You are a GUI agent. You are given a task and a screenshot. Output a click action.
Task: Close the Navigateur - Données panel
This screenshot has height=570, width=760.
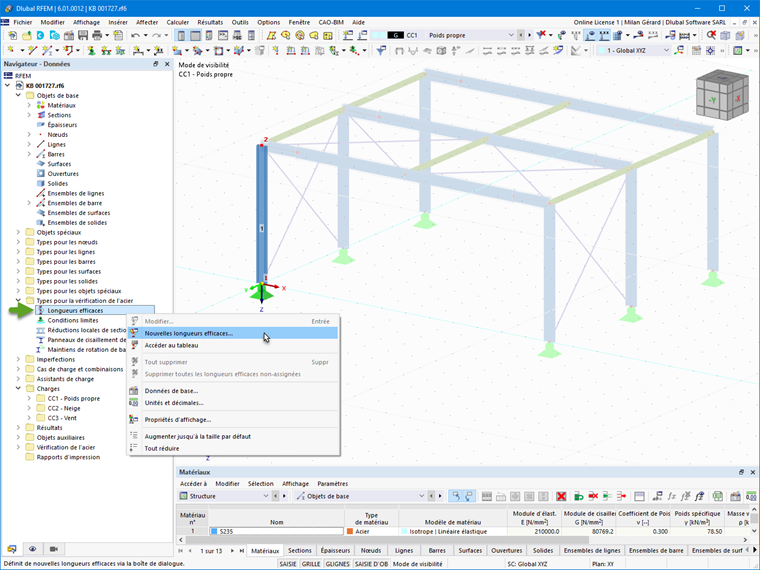(167, 64)
